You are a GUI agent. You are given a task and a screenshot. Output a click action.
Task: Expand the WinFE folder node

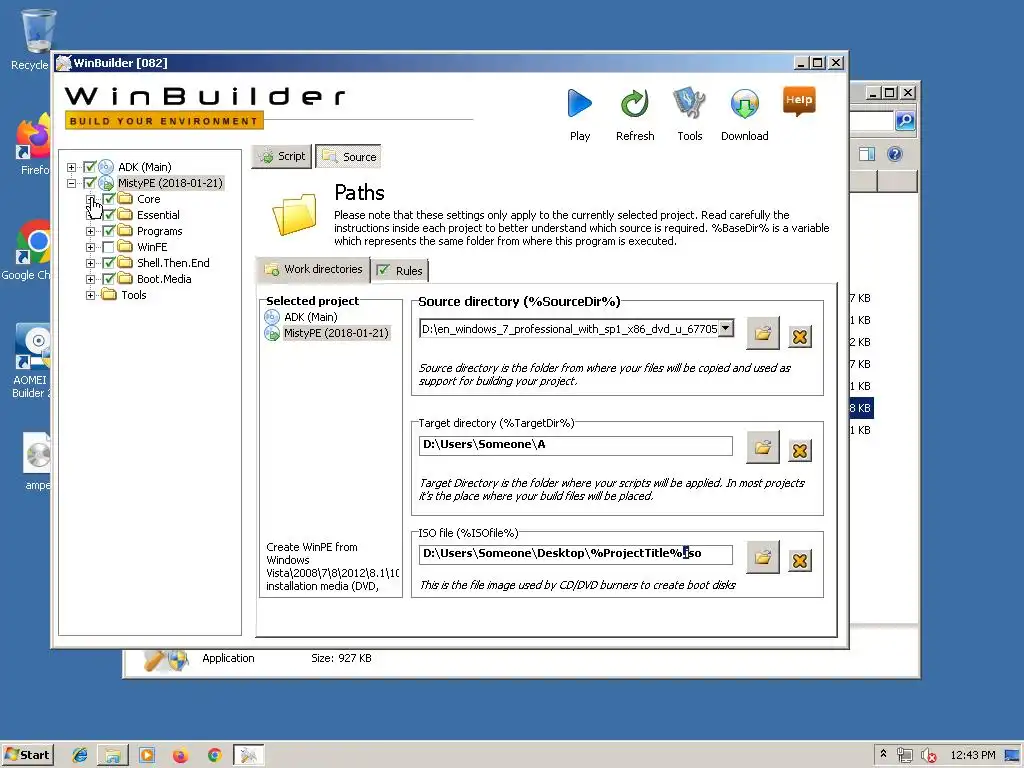(x=91, y=247)
